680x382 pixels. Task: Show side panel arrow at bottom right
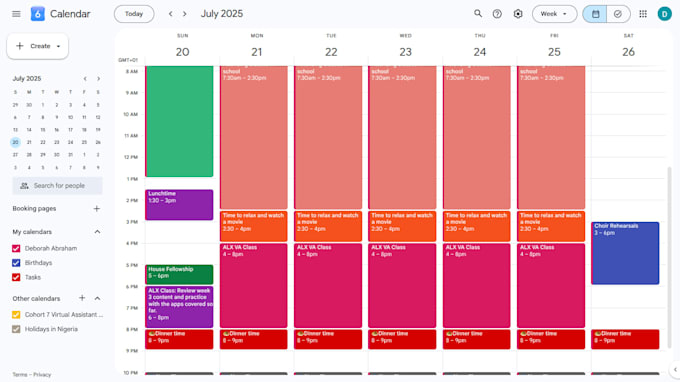click(x=675, y=369)
